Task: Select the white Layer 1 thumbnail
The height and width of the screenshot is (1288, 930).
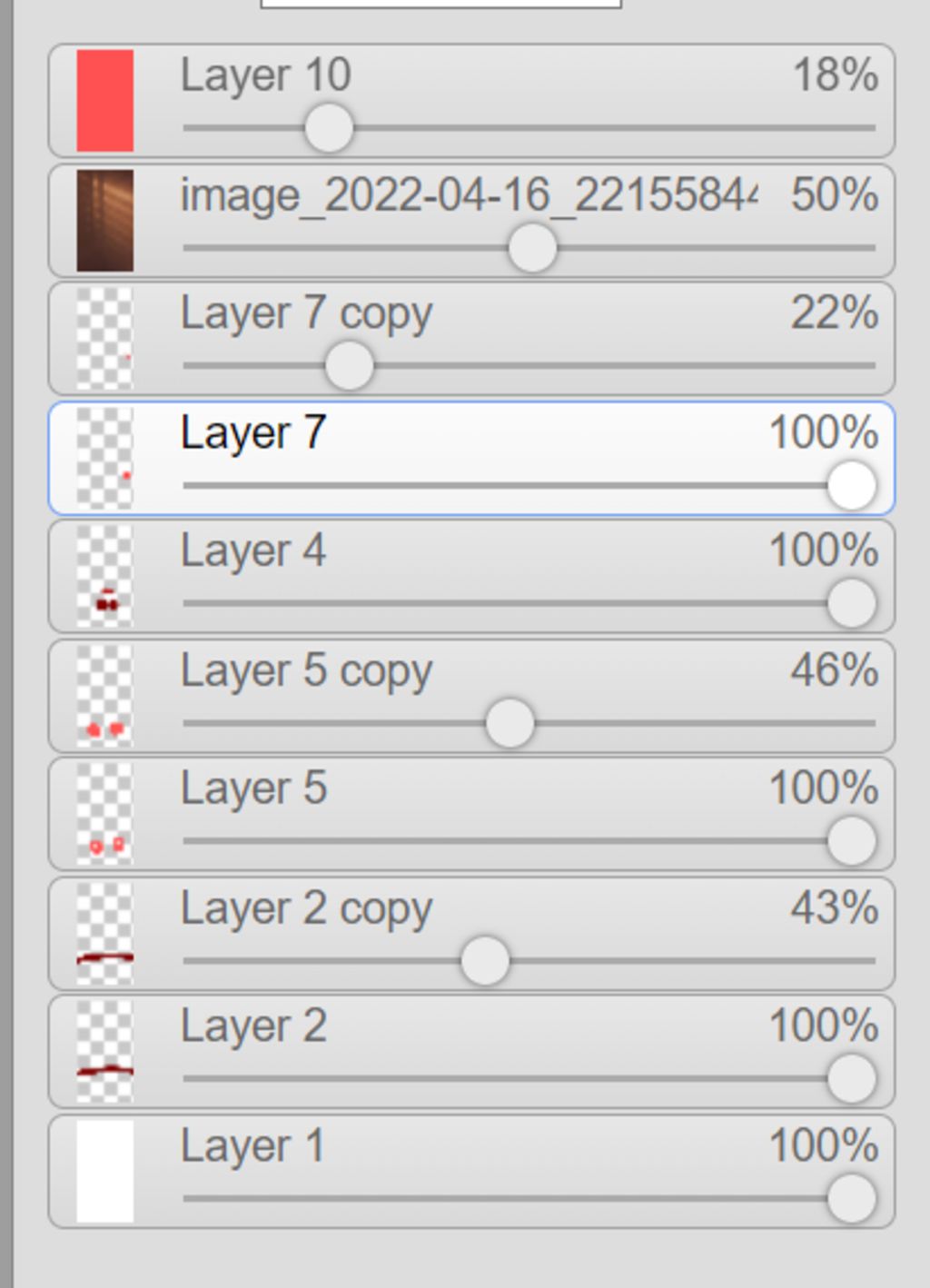Action: (104, 1172)
